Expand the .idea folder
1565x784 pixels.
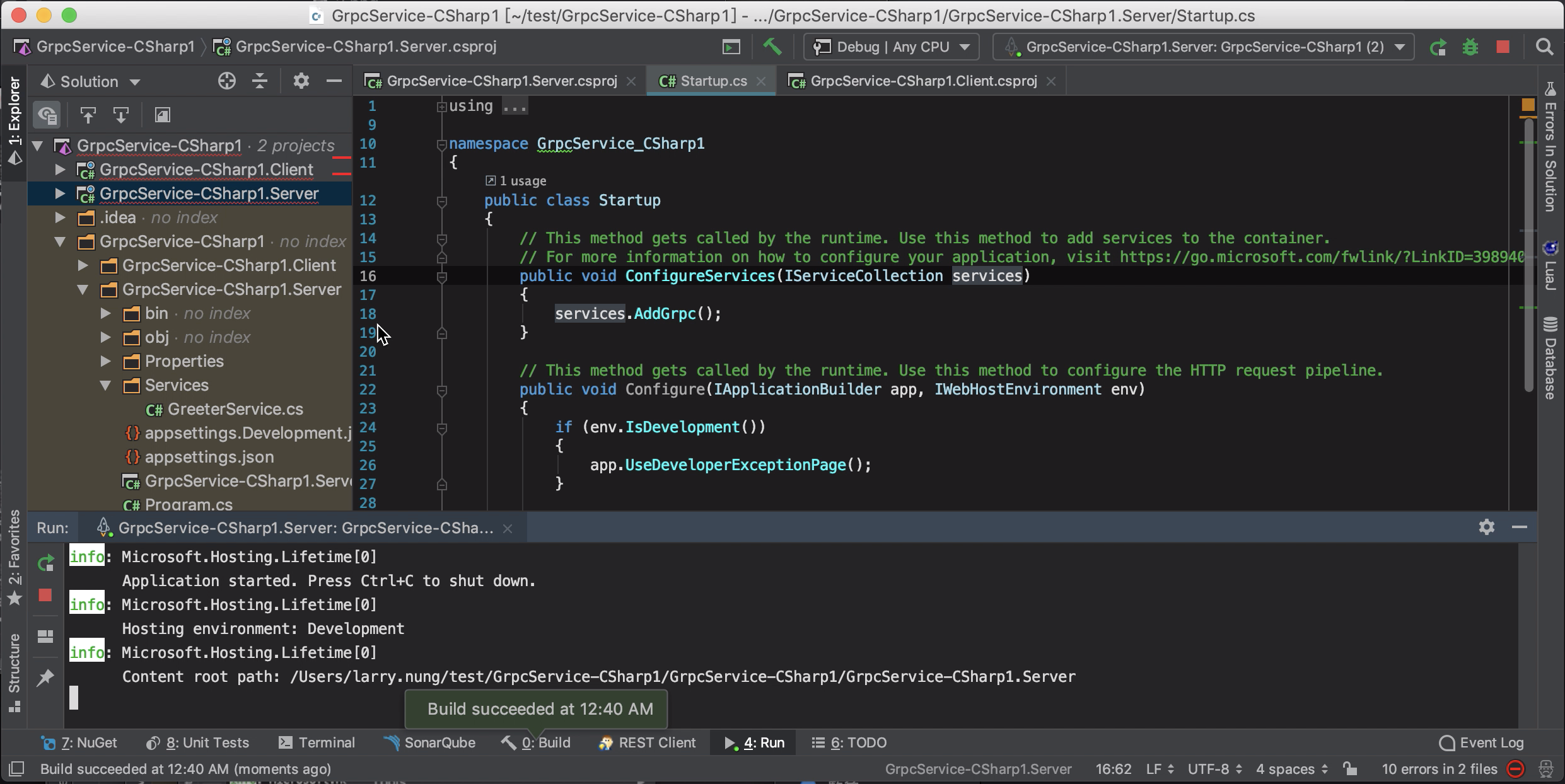coord(60,217)
